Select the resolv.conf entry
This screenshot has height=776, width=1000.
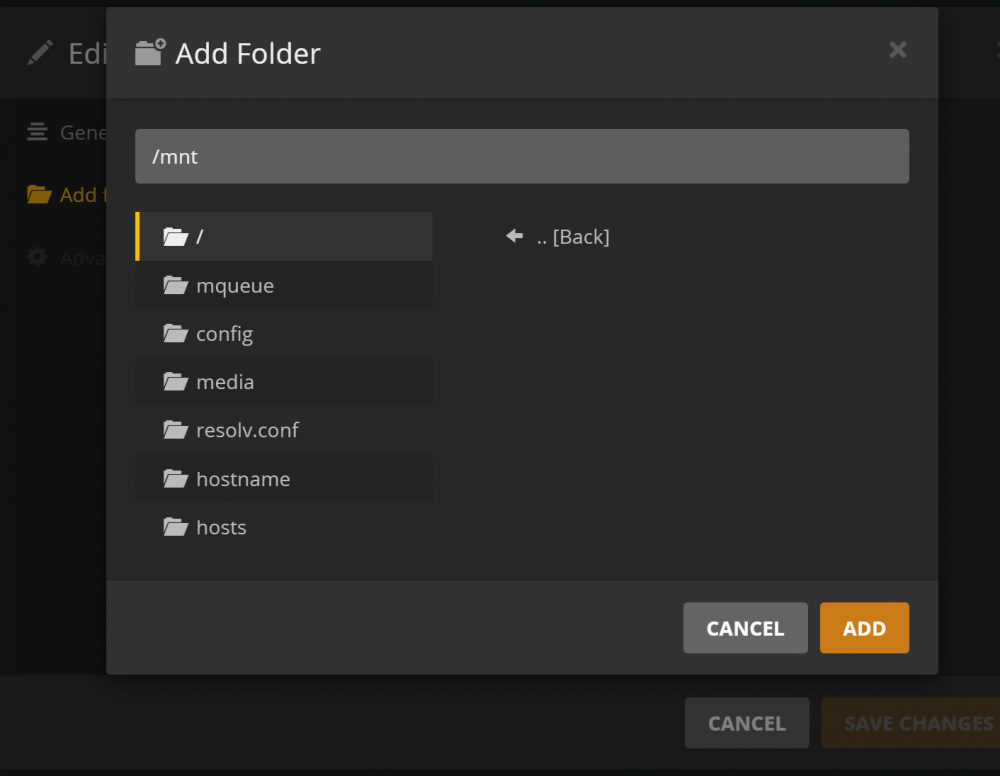(x=284, y=430)
